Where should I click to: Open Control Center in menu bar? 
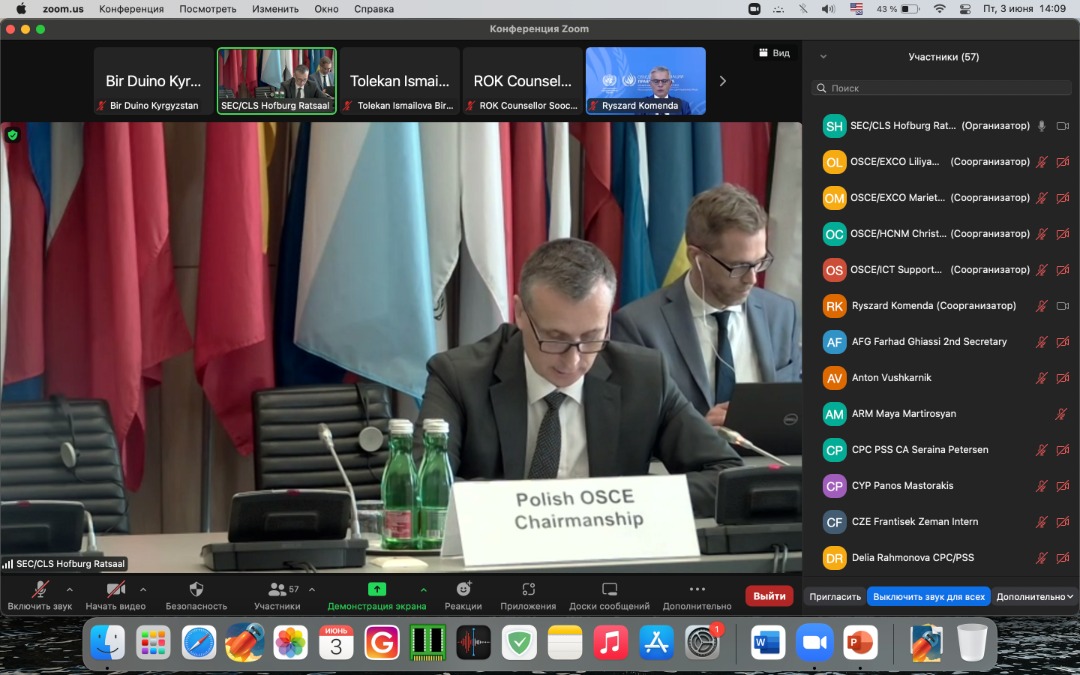[965, 9]
